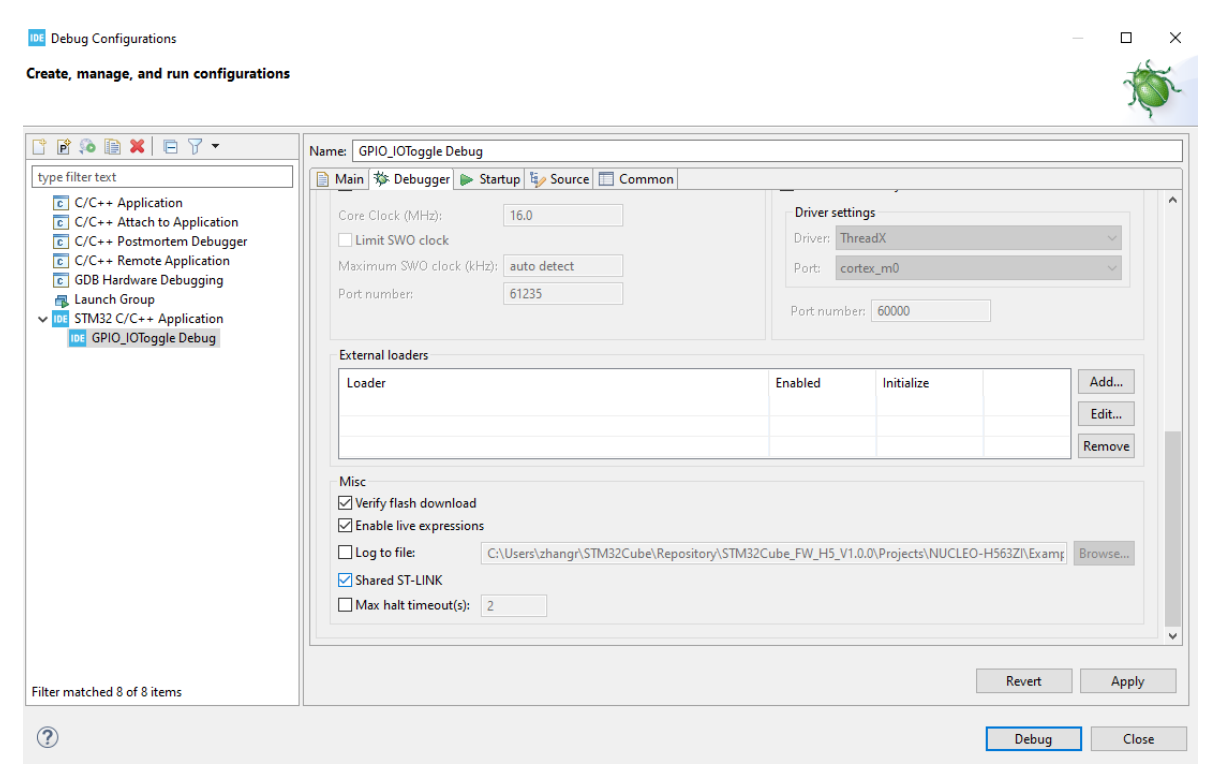Click the Apply button
The width and height of the screenshot is (1221, 783).
[x=1128, y=681]
